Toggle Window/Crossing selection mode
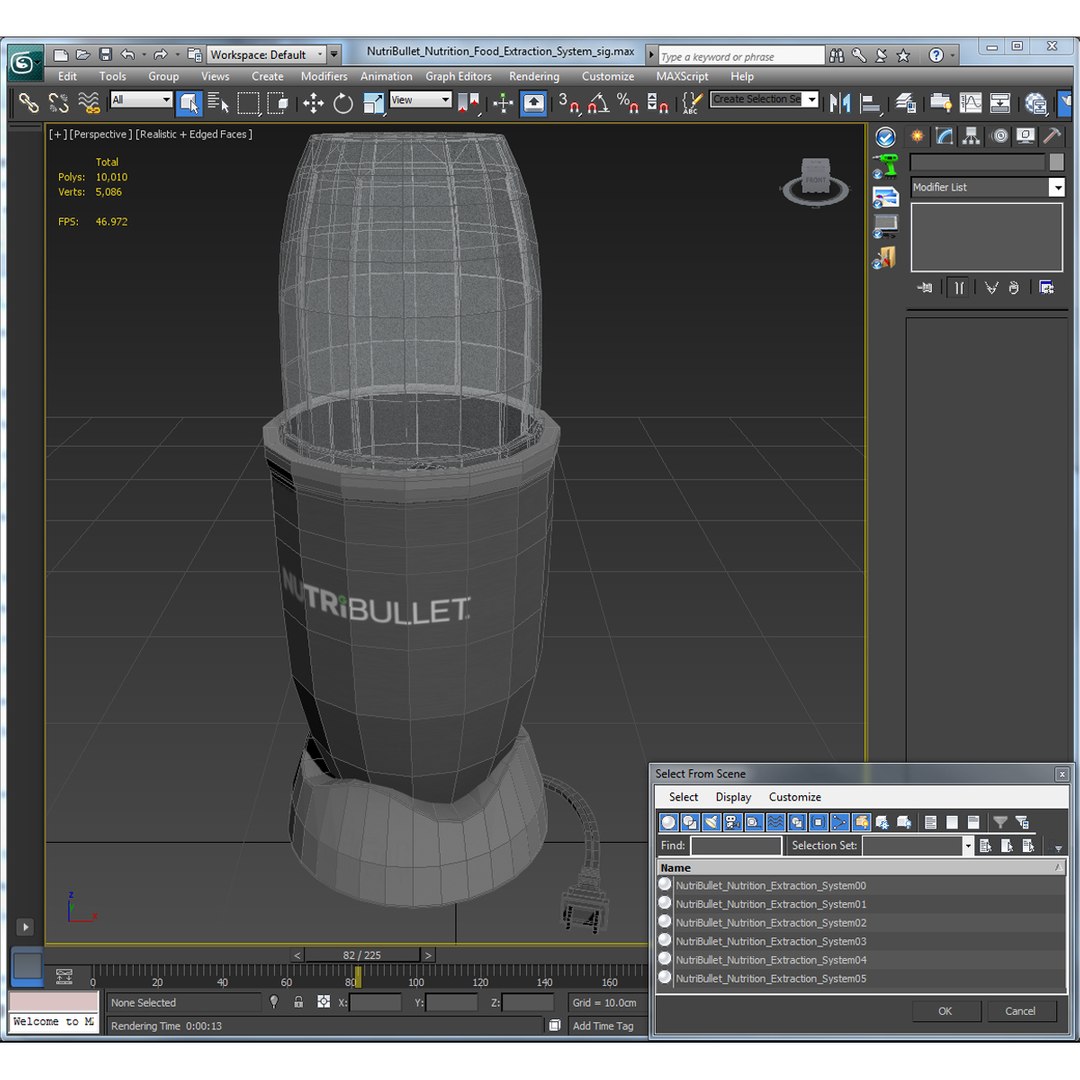 click(278, 103)
